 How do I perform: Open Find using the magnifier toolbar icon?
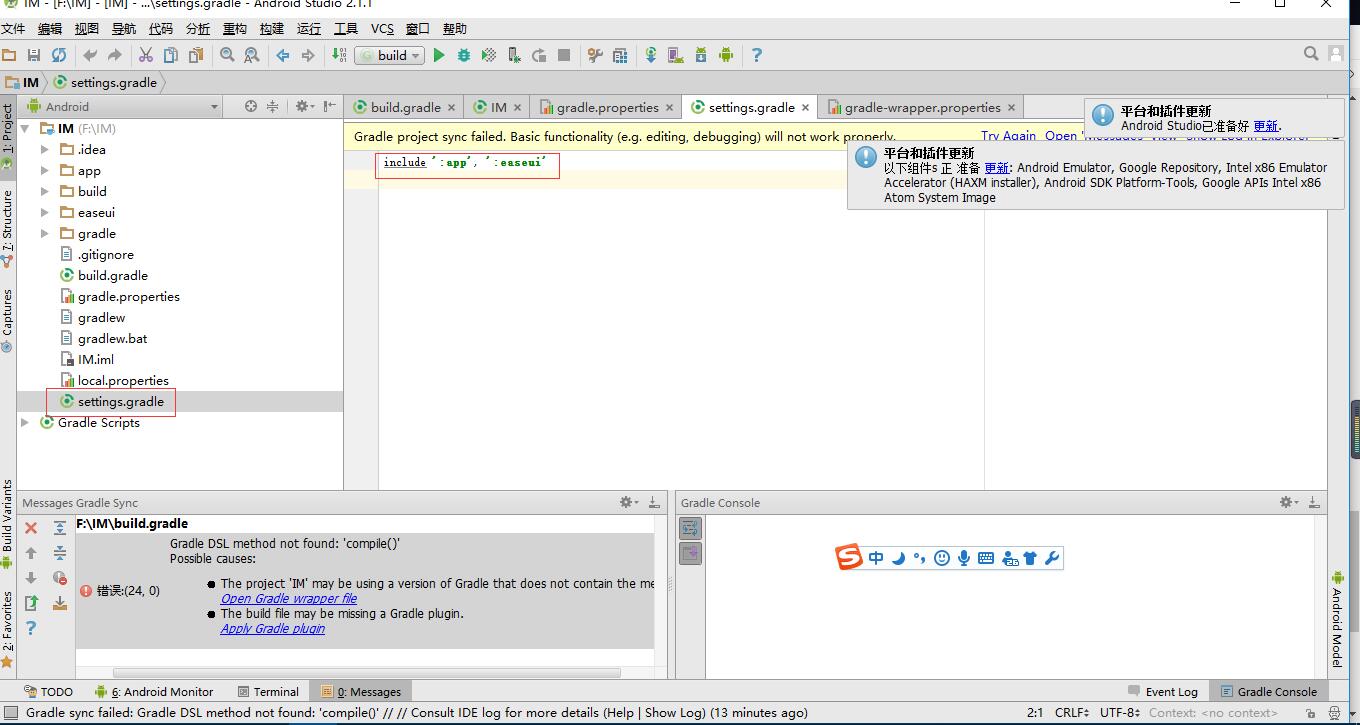tap(227, 56)
